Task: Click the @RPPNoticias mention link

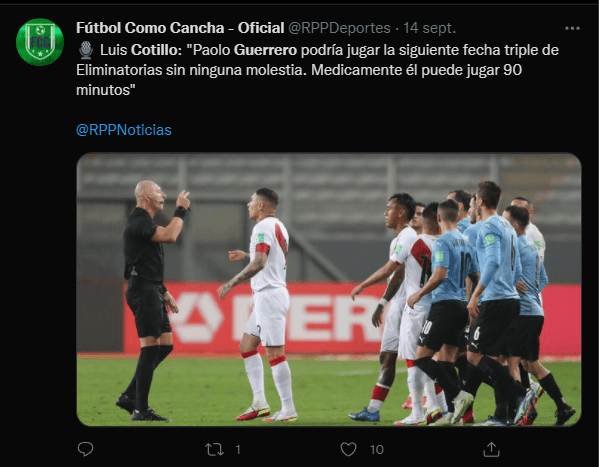Action: point(124,130)
